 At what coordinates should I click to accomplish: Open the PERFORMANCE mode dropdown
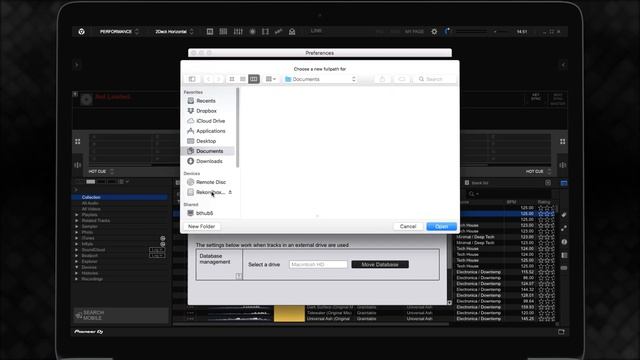click(119, 31)
